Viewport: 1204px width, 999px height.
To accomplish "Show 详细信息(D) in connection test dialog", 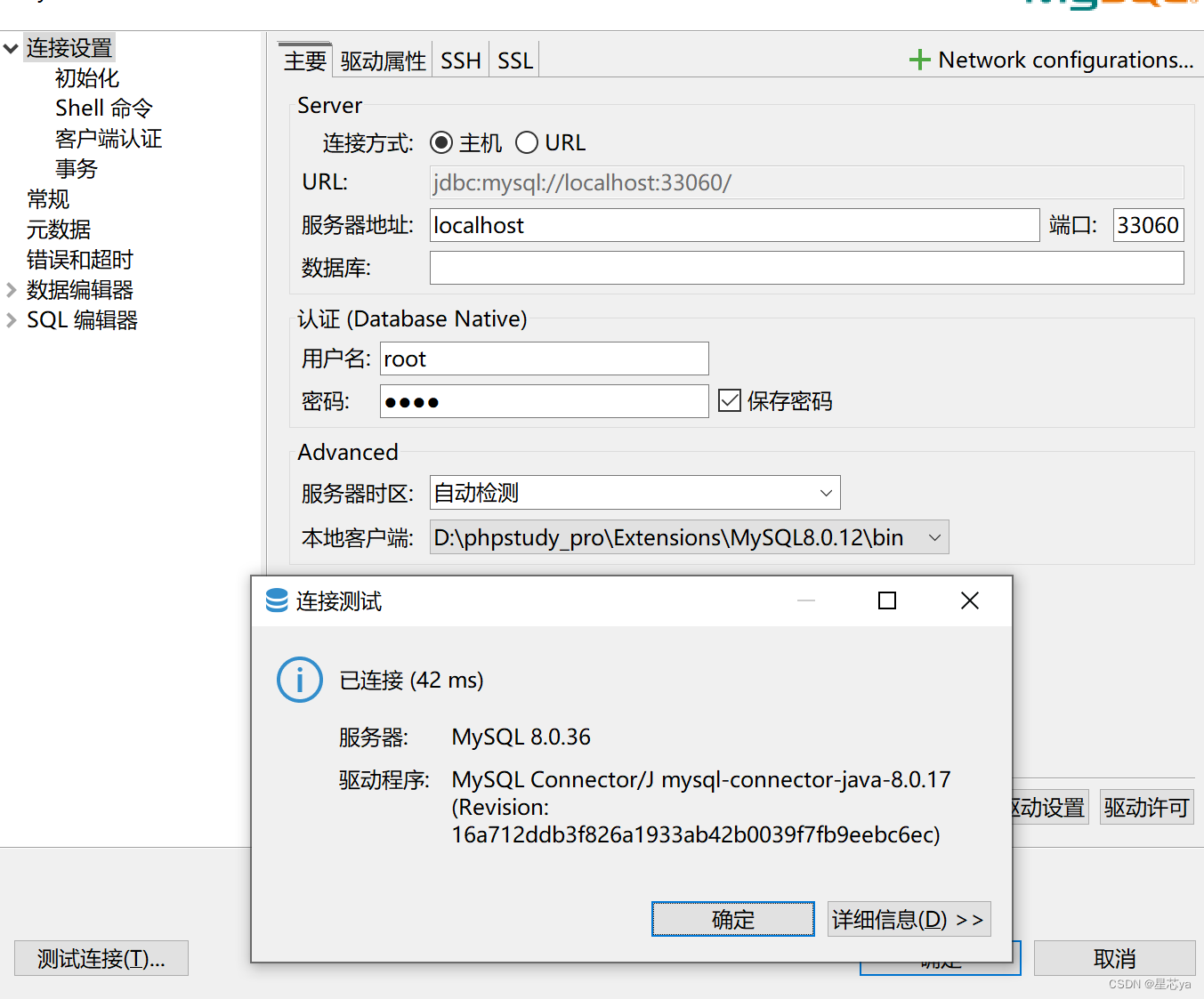I will point(909,919).
